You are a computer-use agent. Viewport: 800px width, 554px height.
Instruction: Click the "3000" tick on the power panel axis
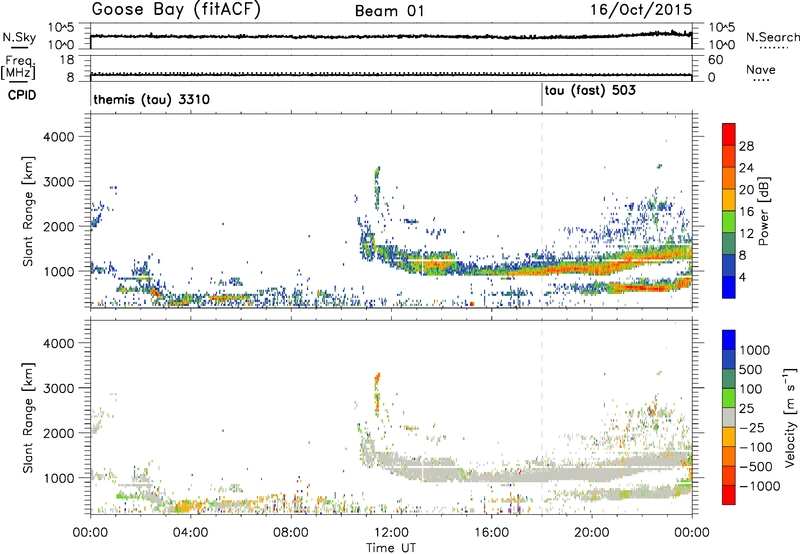(58, 182)
